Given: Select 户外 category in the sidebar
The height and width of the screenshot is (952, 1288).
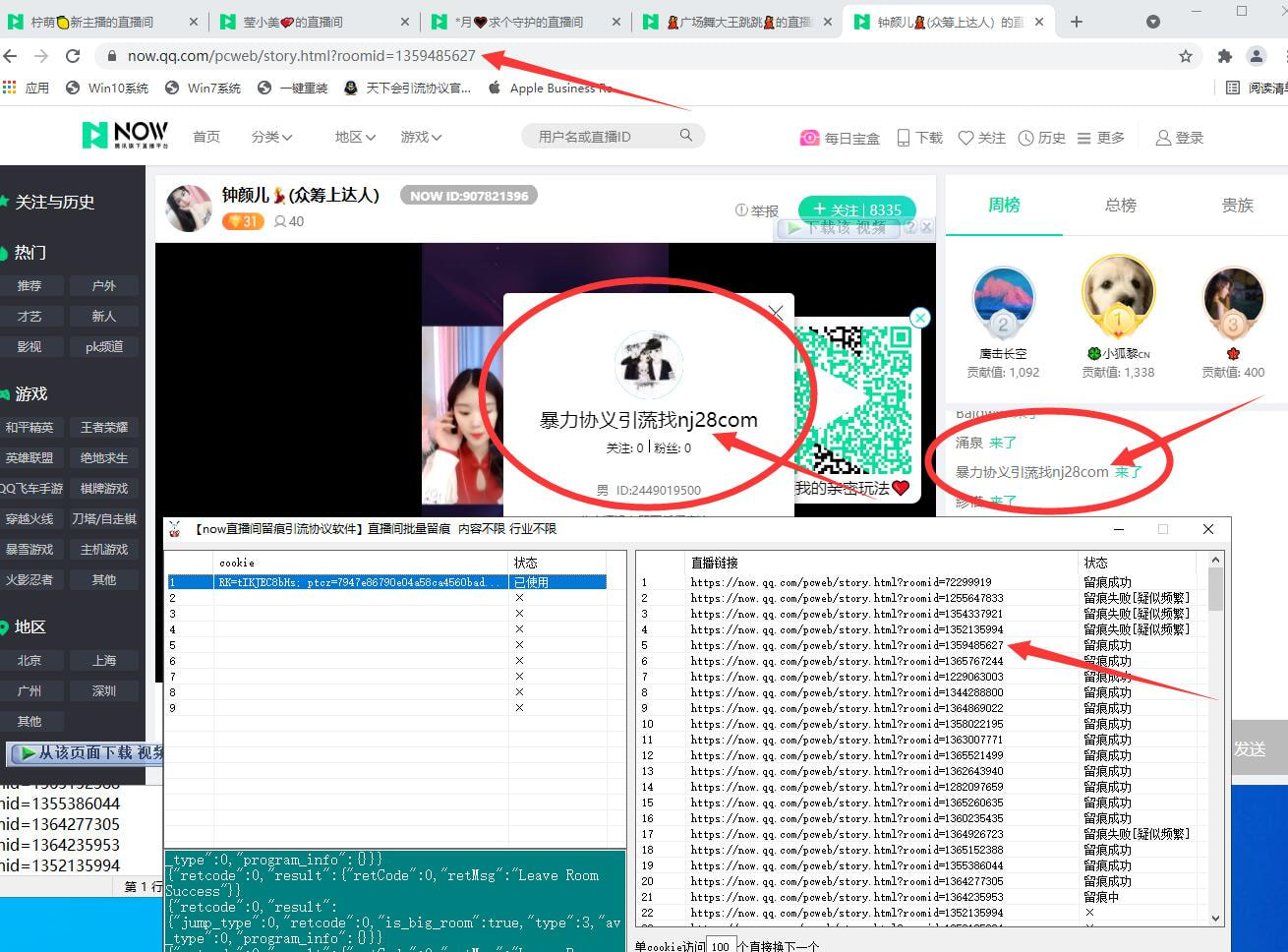Looking at the screenshot, I should pyautogui.click(x=103, y=285).
